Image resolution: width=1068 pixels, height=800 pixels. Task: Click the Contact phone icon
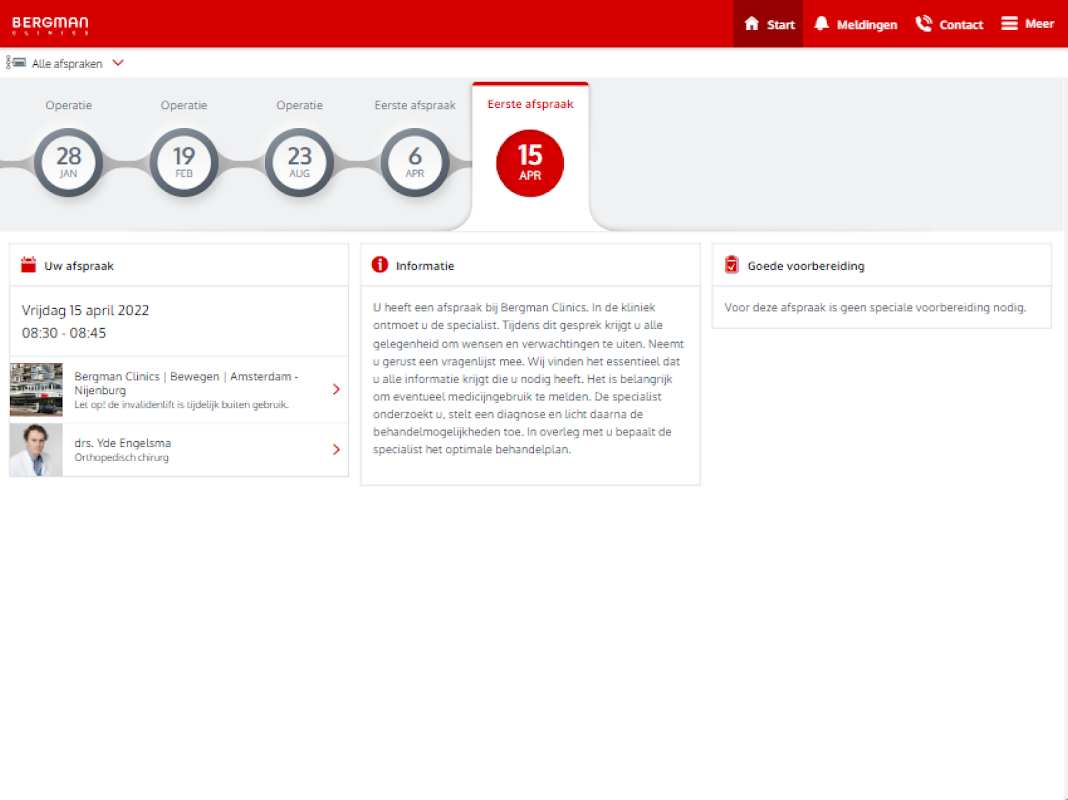tap(924, 24)
